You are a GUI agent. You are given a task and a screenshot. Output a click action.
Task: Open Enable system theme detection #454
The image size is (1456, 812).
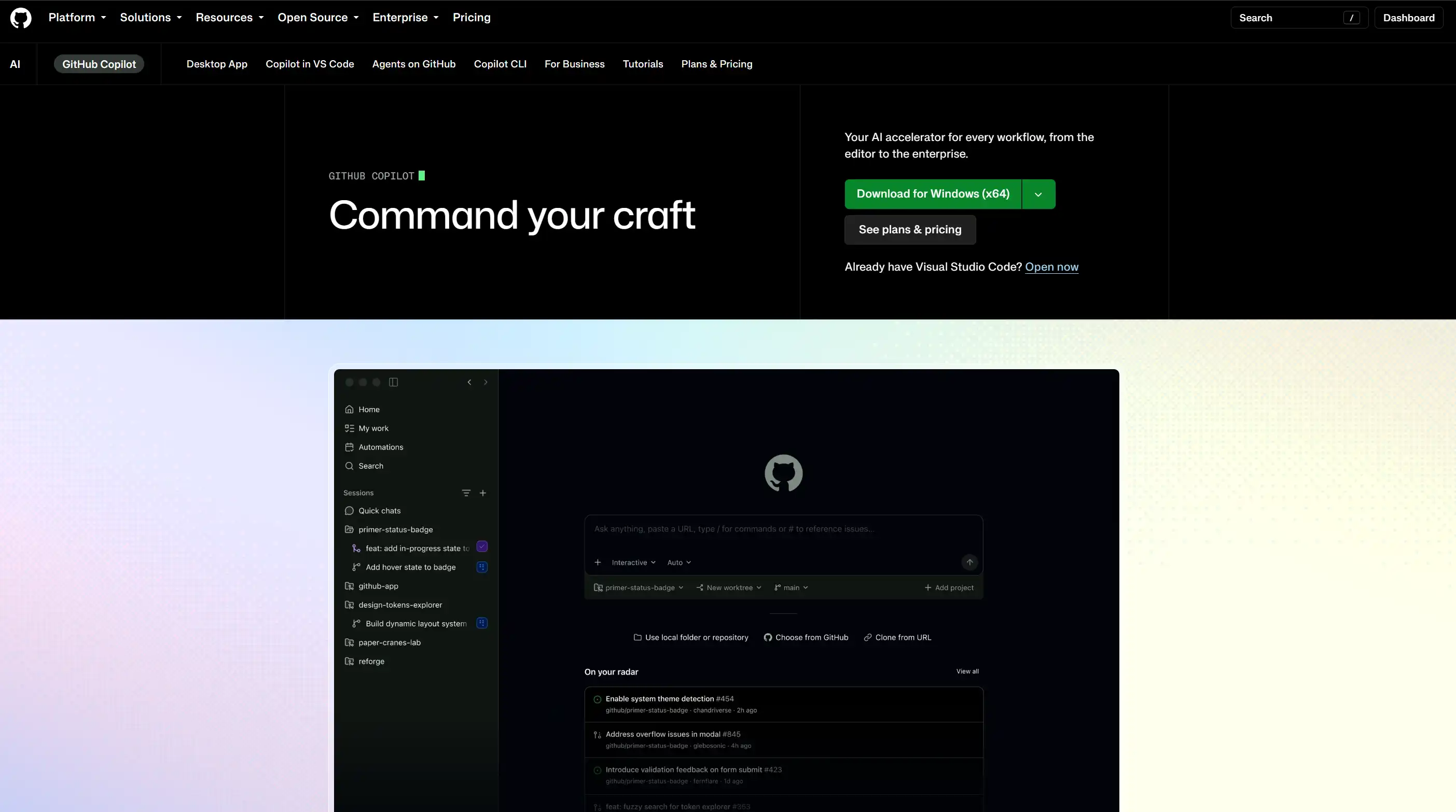coord(783,704)
